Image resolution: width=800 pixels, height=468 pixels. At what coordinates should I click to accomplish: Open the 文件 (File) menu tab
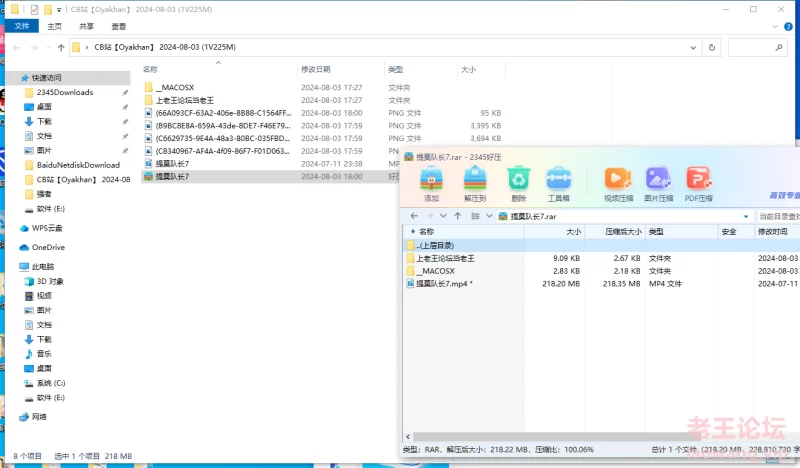tap(22, 26)
